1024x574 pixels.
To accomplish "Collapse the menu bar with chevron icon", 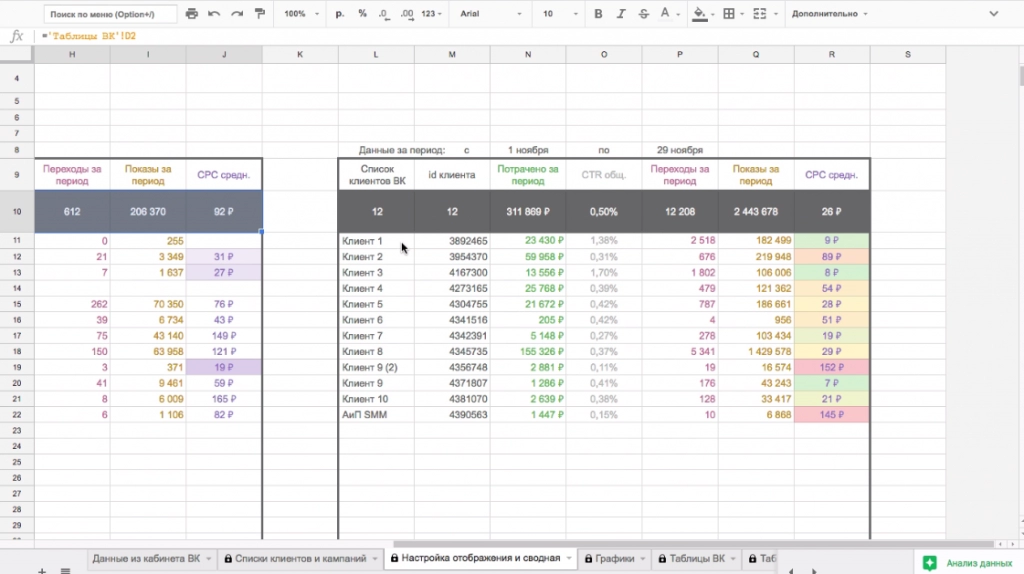I will pyautogui.click(x=993, y=14).
